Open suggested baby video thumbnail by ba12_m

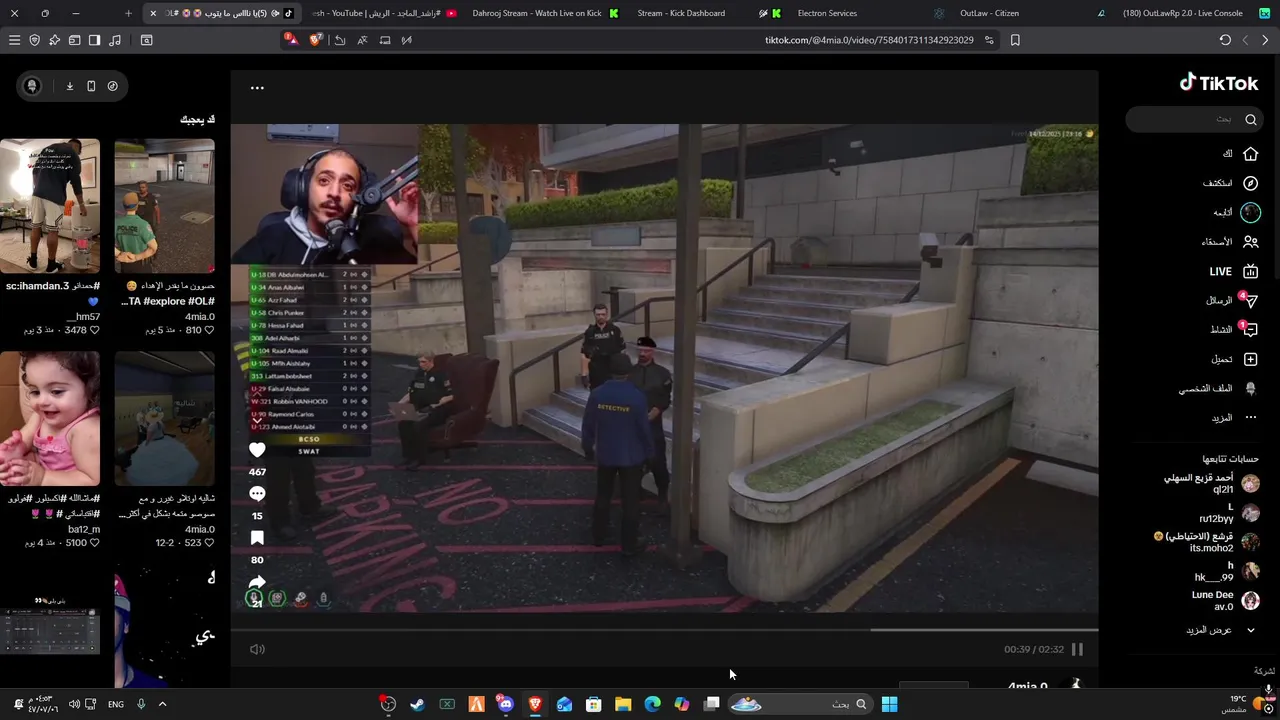coord(50,418)
